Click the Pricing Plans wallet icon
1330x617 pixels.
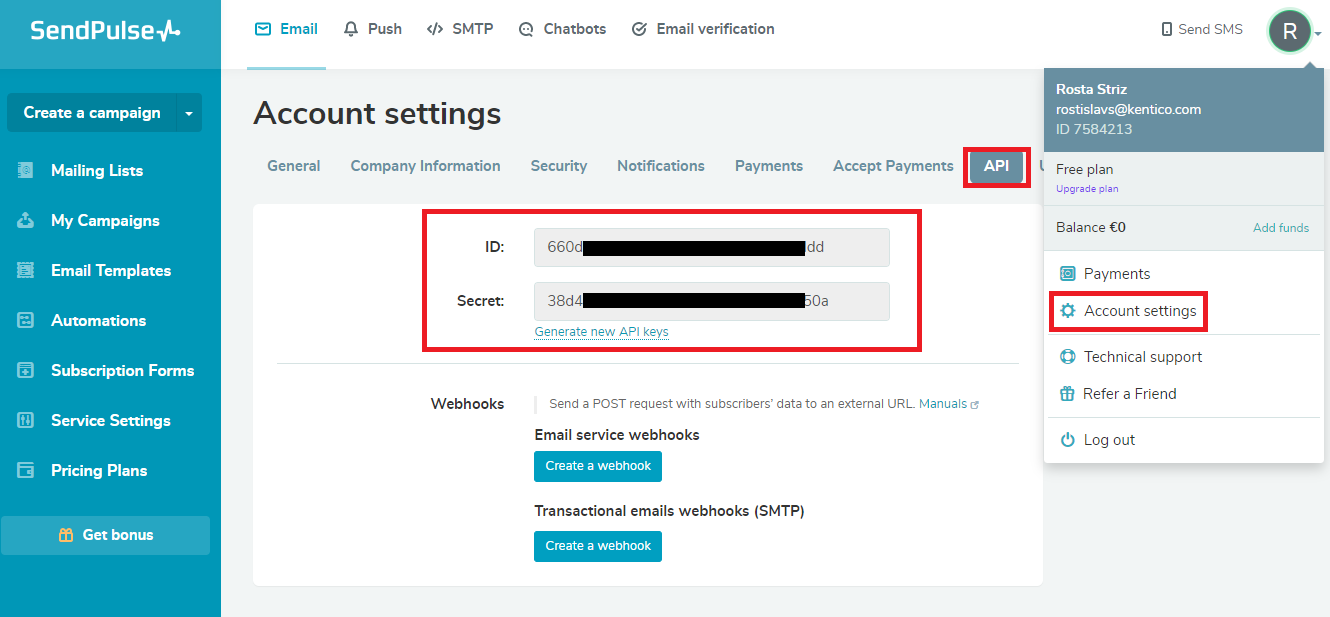click(26, 470)
